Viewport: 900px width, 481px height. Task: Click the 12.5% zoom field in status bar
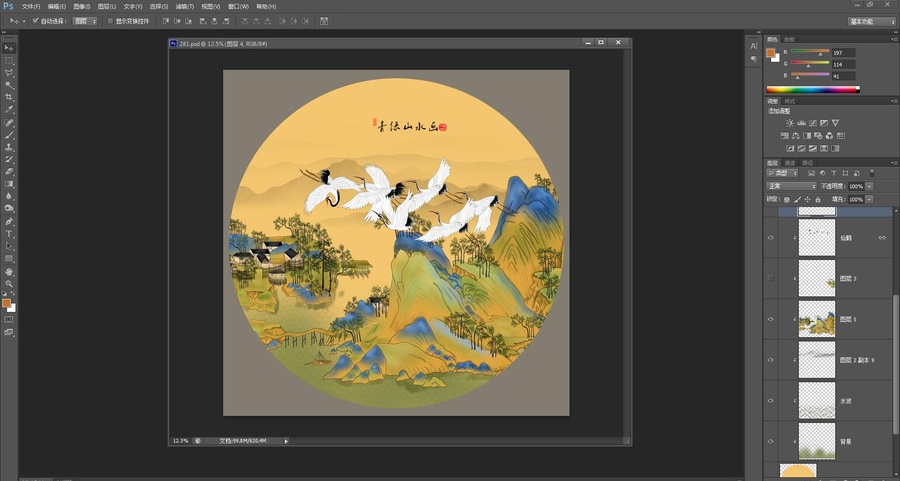(181, 441)
